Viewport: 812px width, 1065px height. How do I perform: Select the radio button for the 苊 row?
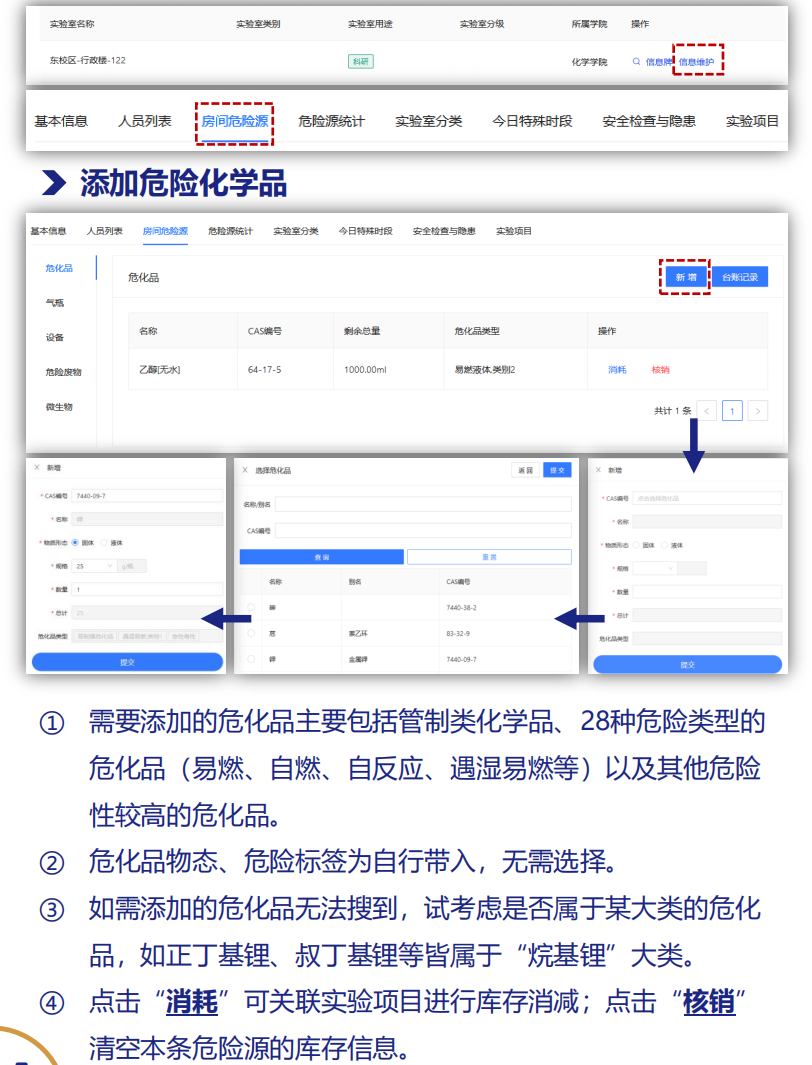point(251,633)
